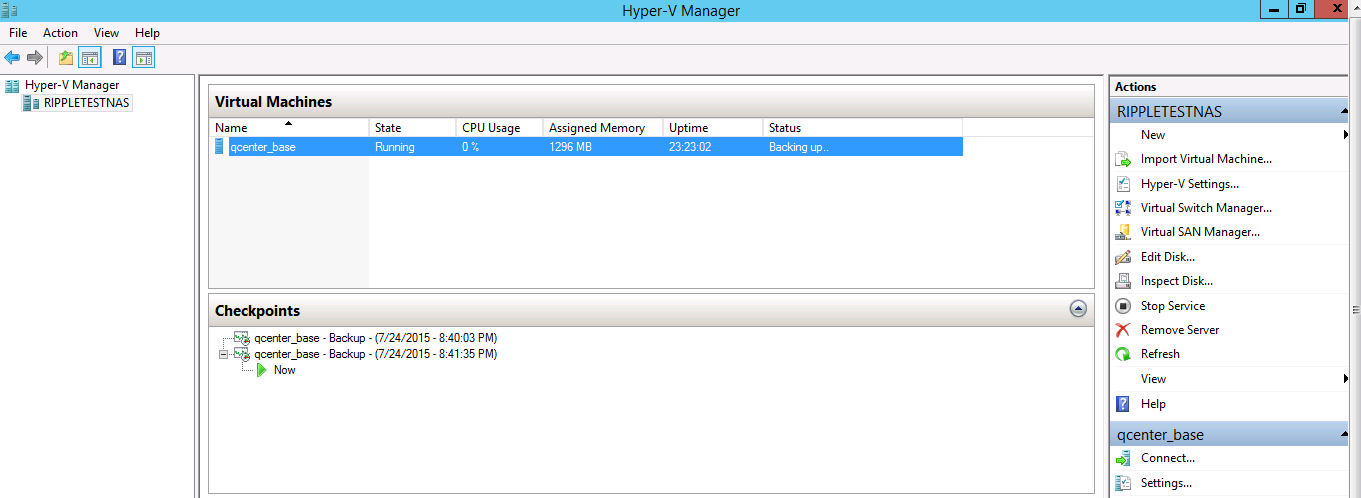Click the Hyper-V Settings icon
The image size is (1361, 498).
tap(1123, 184)
